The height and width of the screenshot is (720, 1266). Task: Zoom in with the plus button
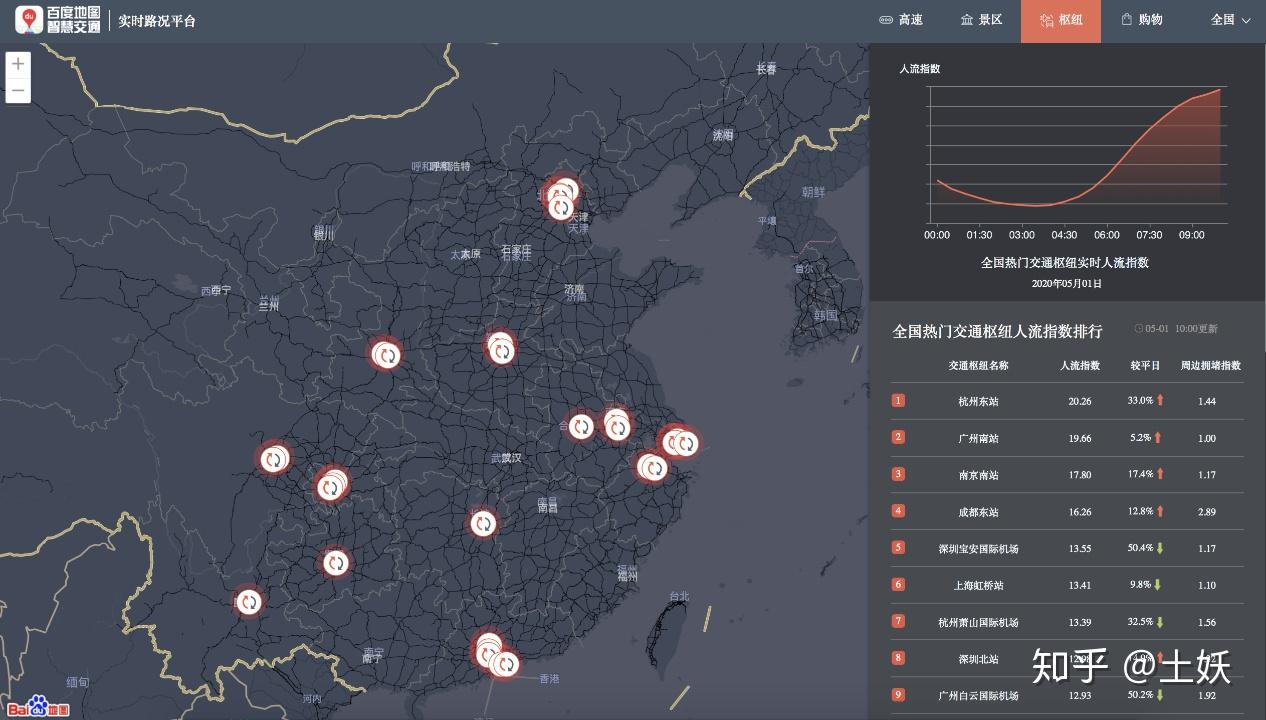pos(18,65)
